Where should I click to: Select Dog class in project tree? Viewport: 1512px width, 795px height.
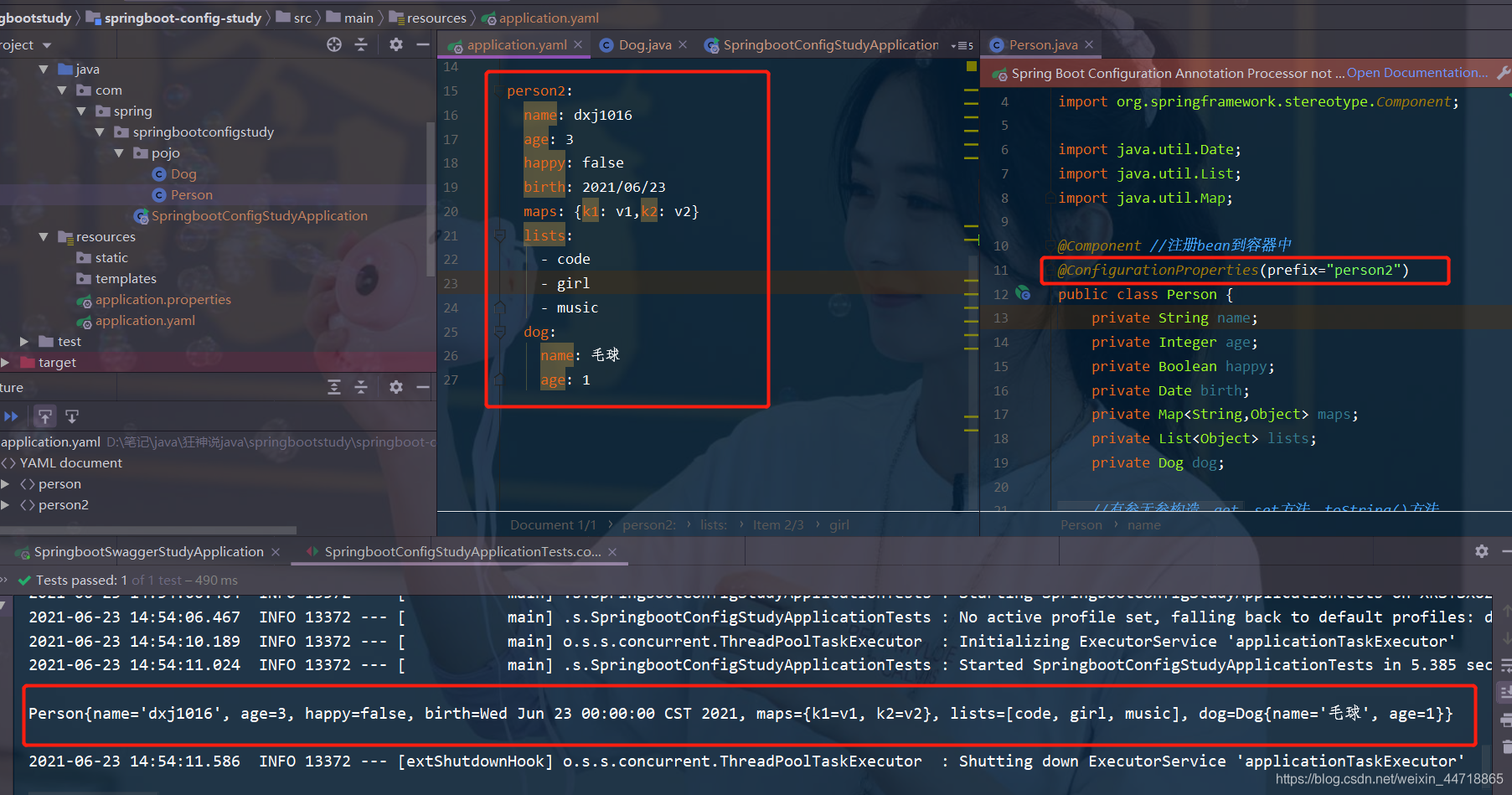[x=174, y=174]
